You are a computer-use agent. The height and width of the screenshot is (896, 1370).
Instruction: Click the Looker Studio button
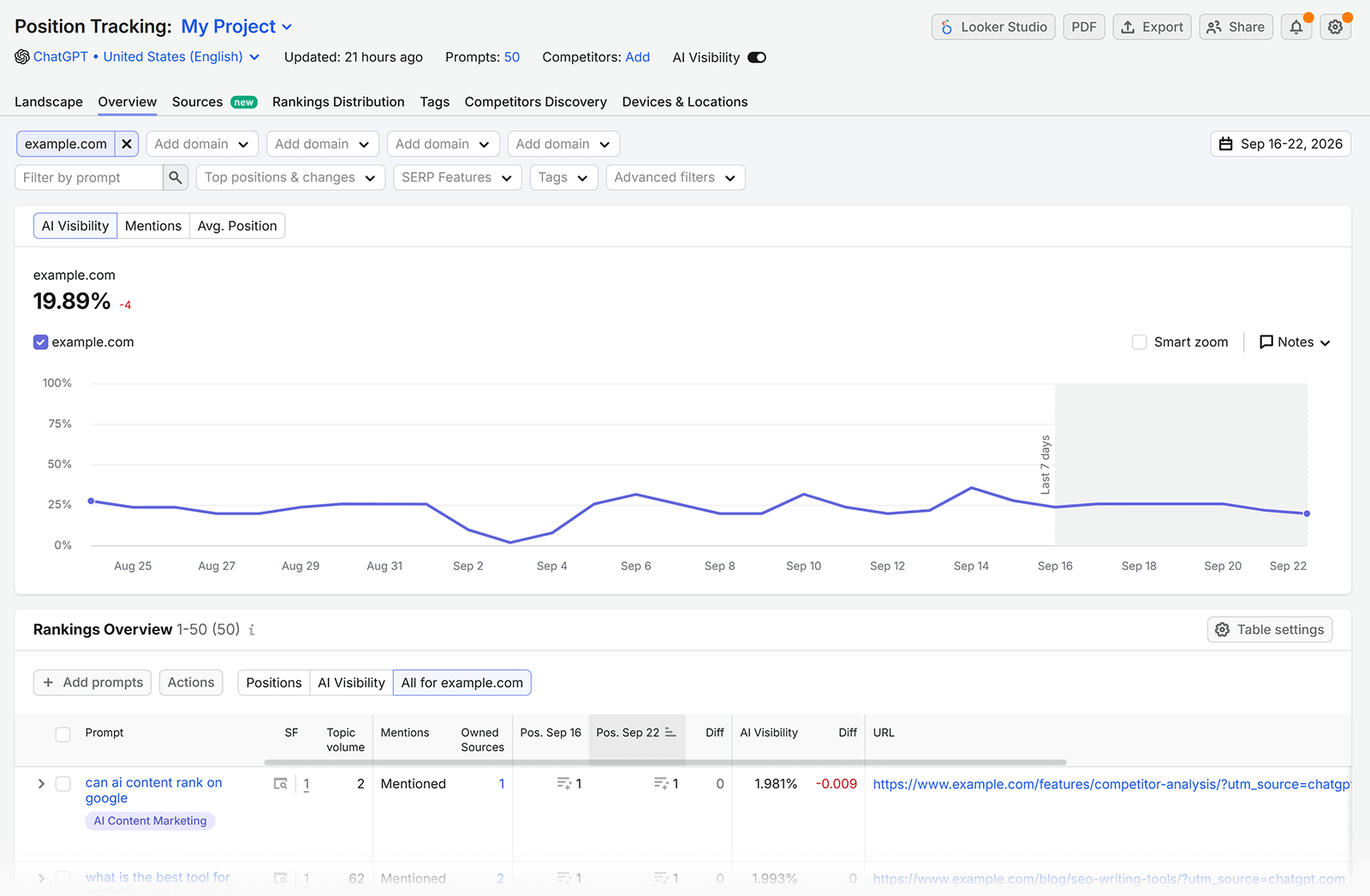coord(993,27)
